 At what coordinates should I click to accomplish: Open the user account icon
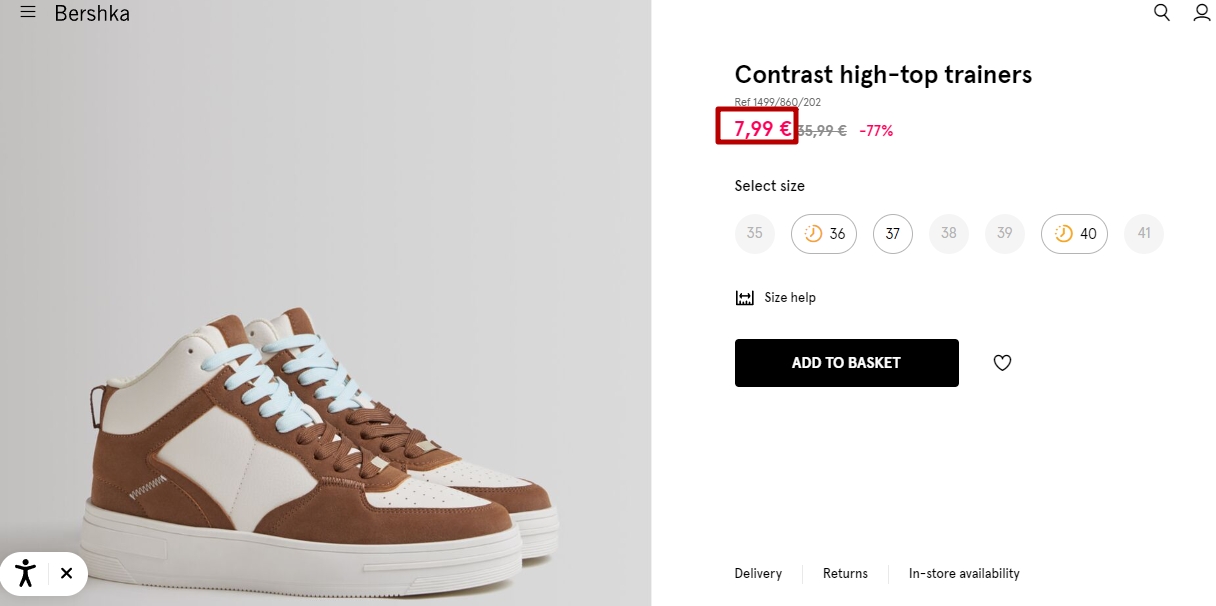[x=1202, y=13]
